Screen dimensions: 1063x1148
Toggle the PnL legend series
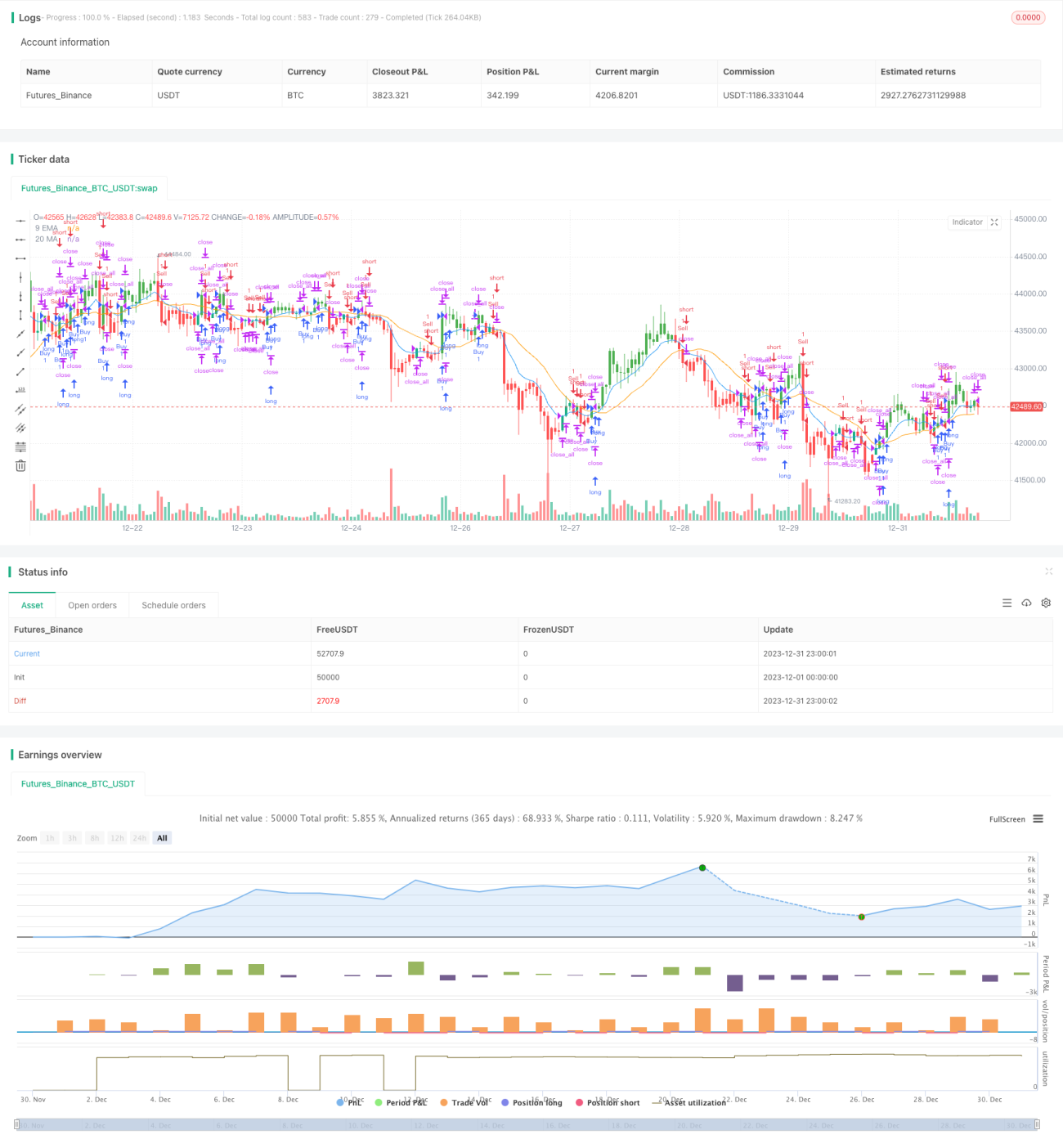click(x=349, y=1102)
